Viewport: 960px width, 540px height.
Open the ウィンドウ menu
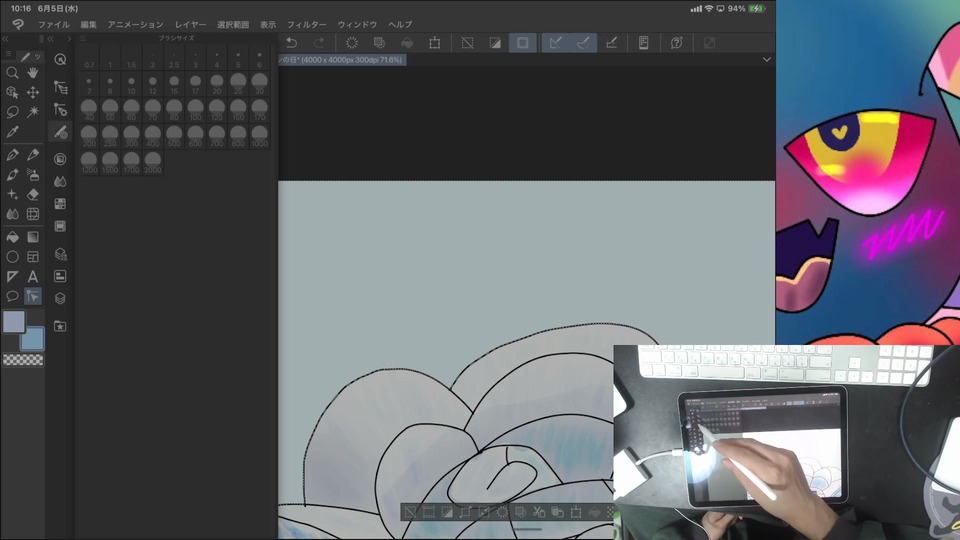pyautogui.click(x=357, y=24)
